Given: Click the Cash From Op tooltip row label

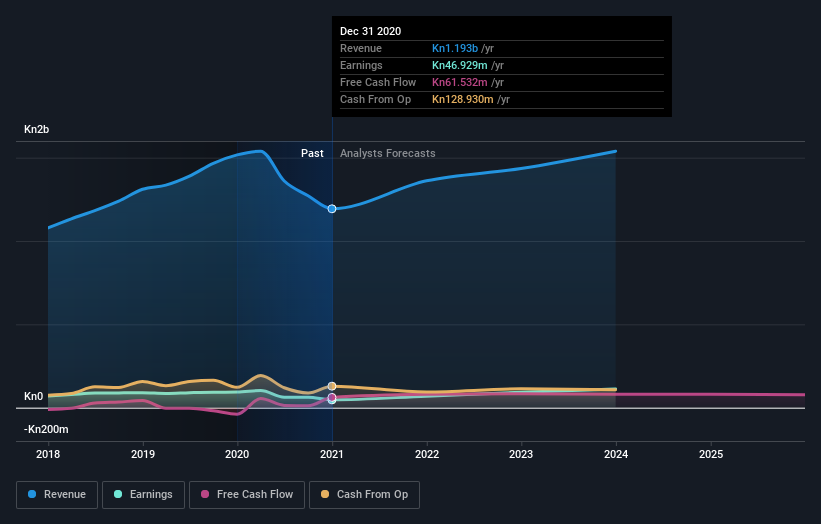Looking at the screenshot, I should [x=375, y=99].
